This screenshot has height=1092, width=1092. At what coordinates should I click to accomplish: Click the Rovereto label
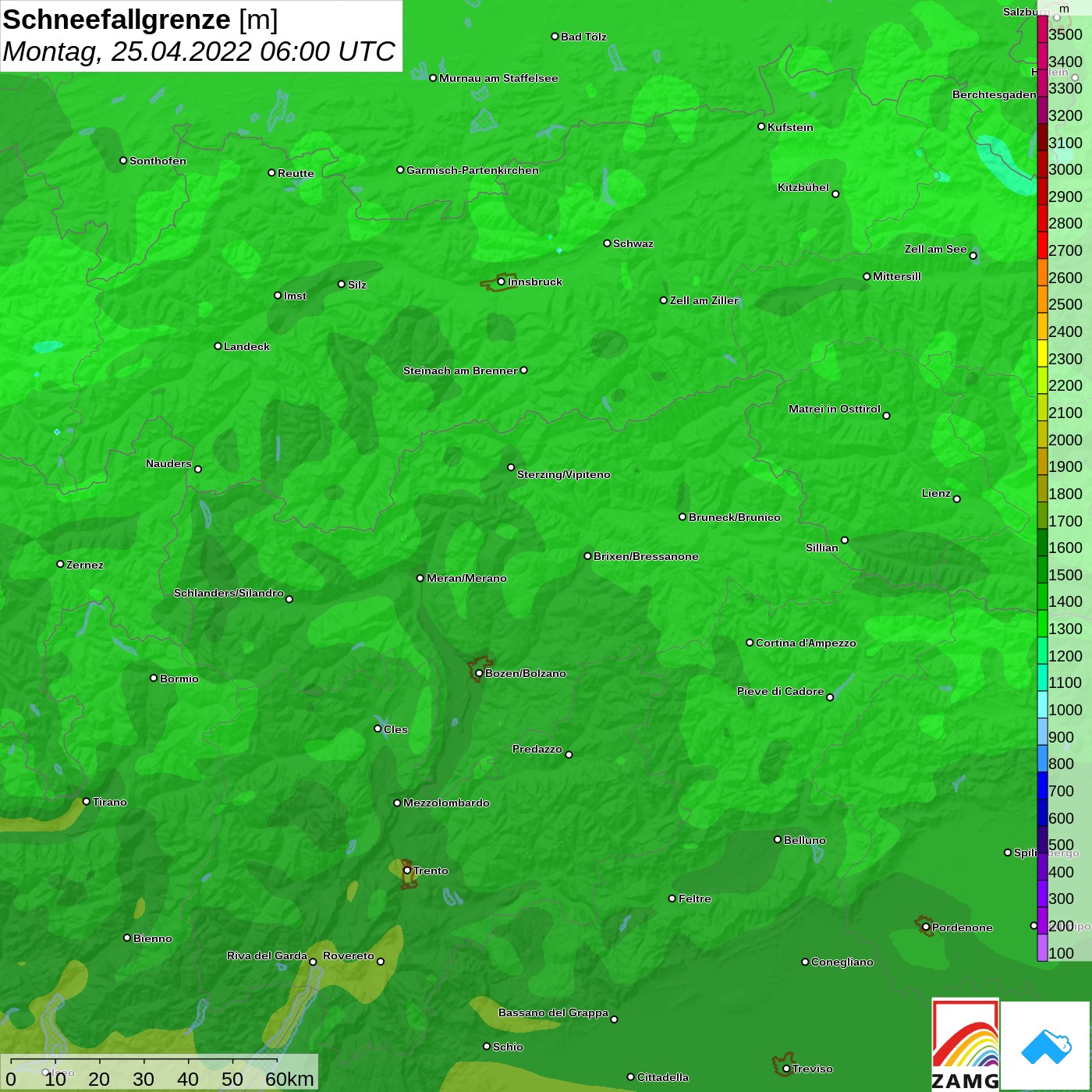[x=349, y=955]
